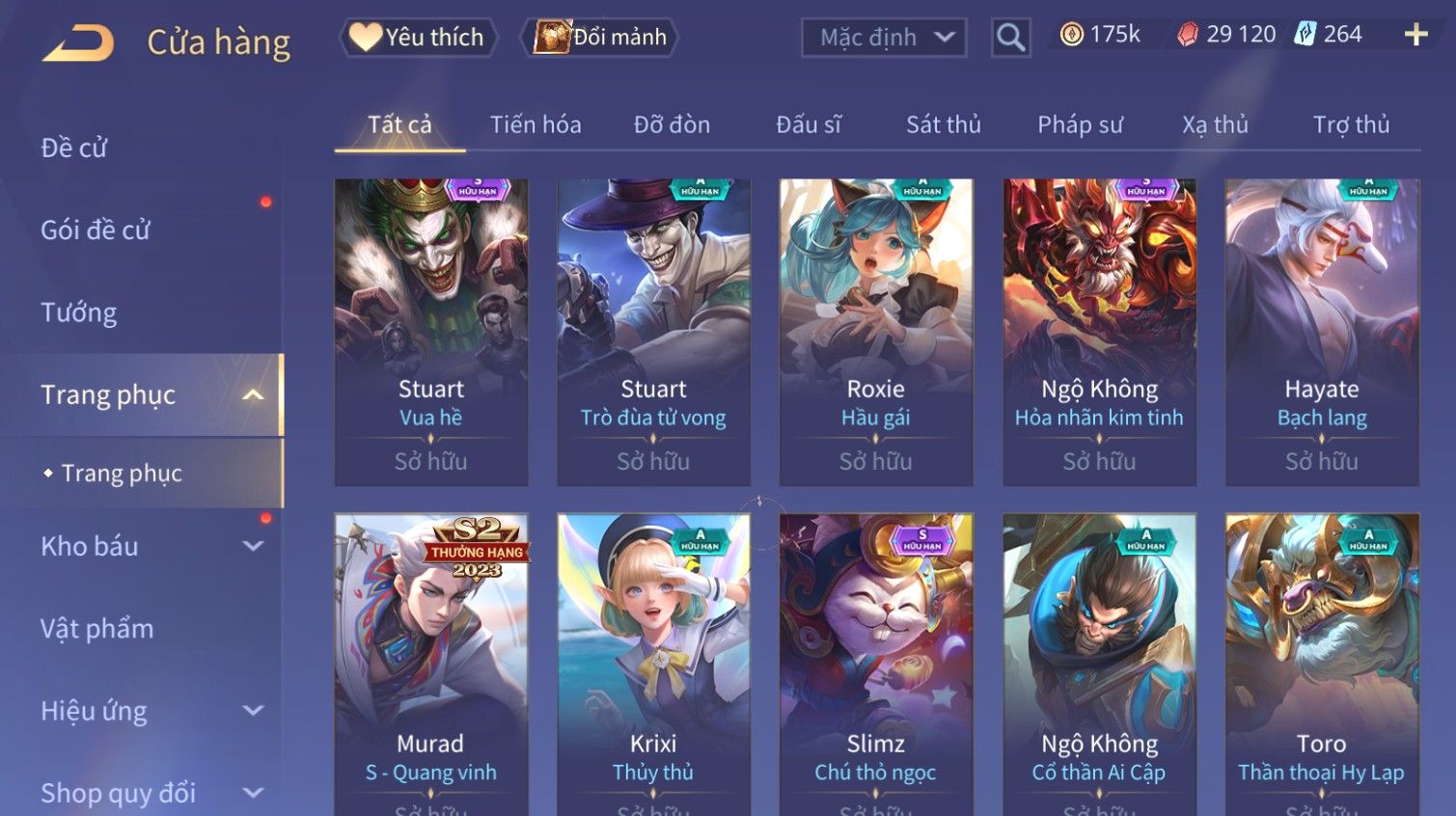Select the Hayate Bạch lang skin card

(x=1322, y=332)
